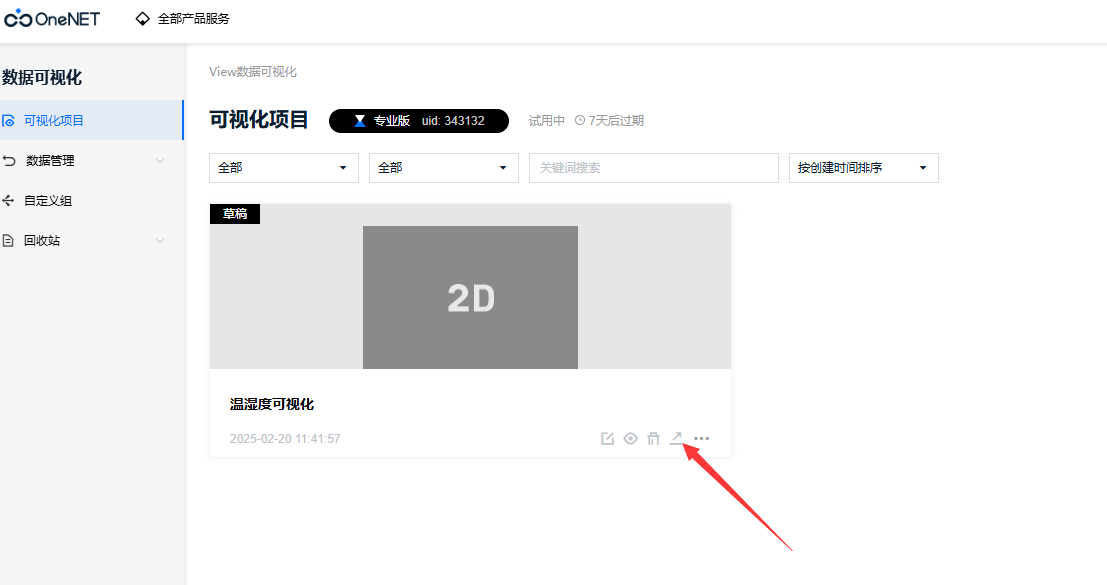
Task: Open the first 全部 filter dropdown
Action: 283,167
